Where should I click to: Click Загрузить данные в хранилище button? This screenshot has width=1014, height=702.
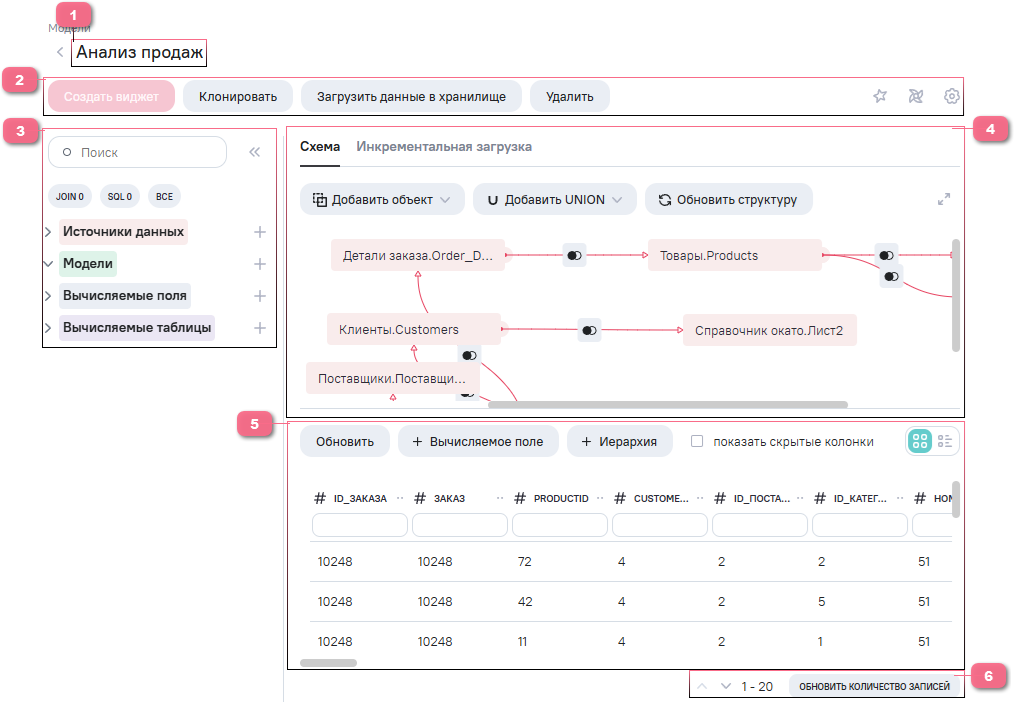pyautogui.click(x=411, y=97)
